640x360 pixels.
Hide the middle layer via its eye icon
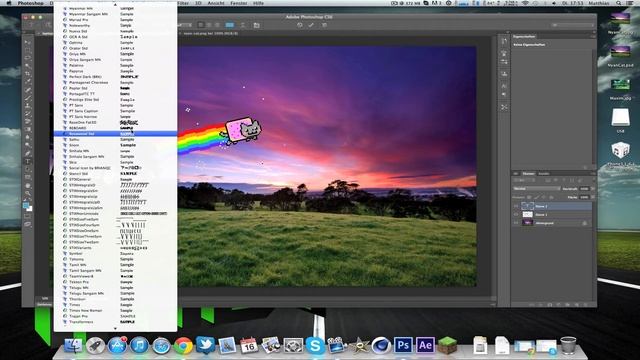click(x=516, y=214)
